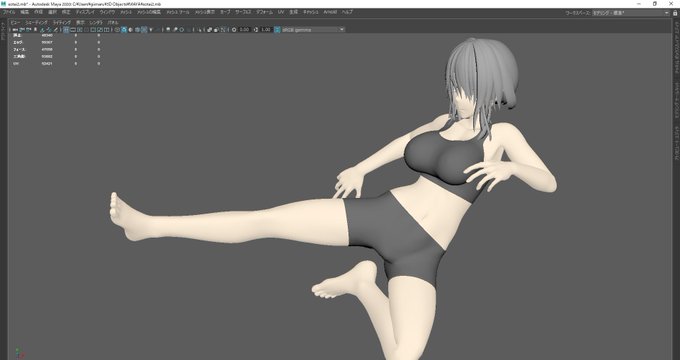Toggle X-Ray Joints display

click(222, 29)
